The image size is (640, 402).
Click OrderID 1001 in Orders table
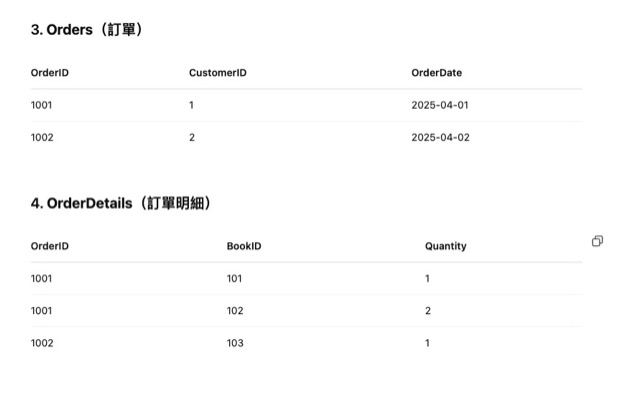[x=42, y=105]
